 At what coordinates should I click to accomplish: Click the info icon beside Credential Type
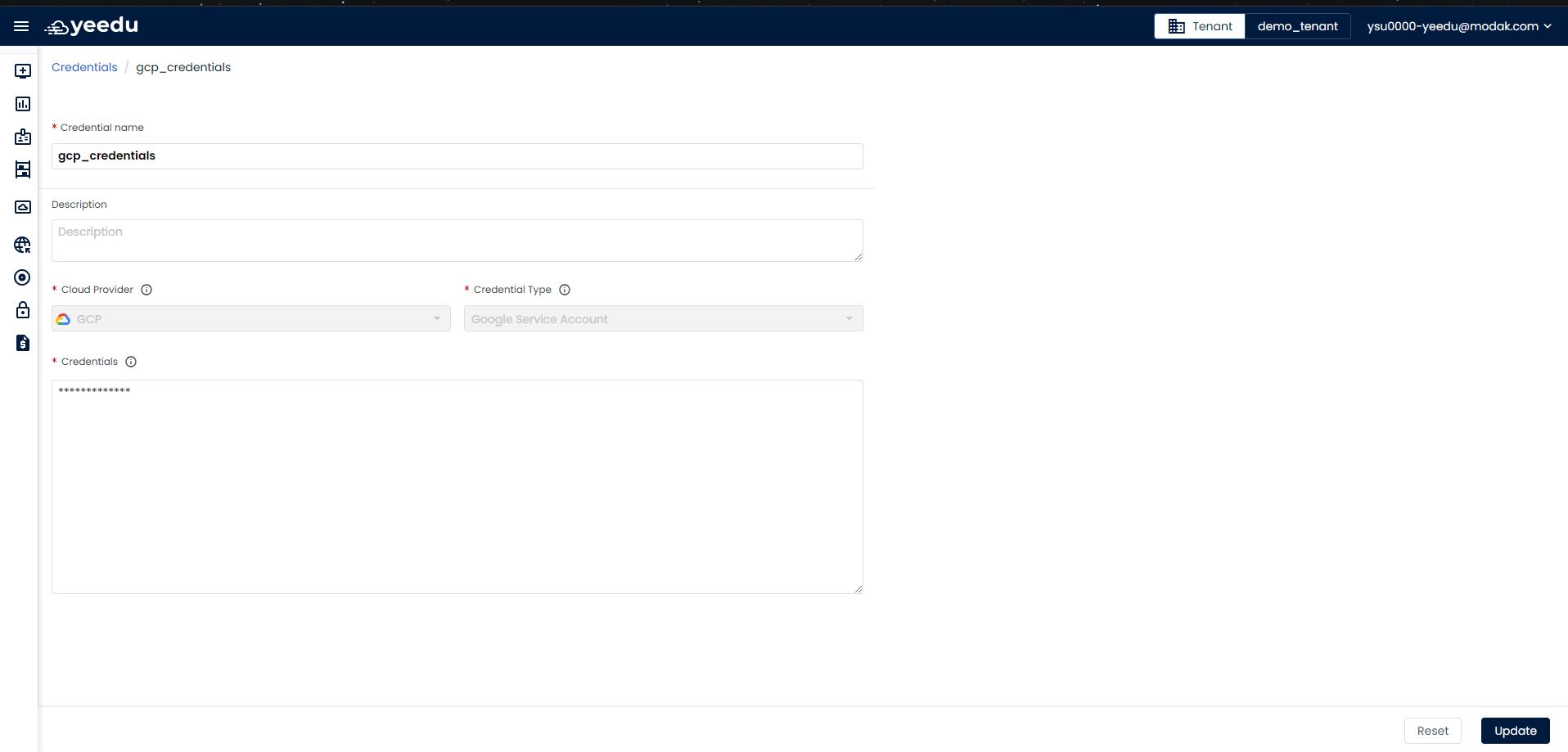coord(565,290)
